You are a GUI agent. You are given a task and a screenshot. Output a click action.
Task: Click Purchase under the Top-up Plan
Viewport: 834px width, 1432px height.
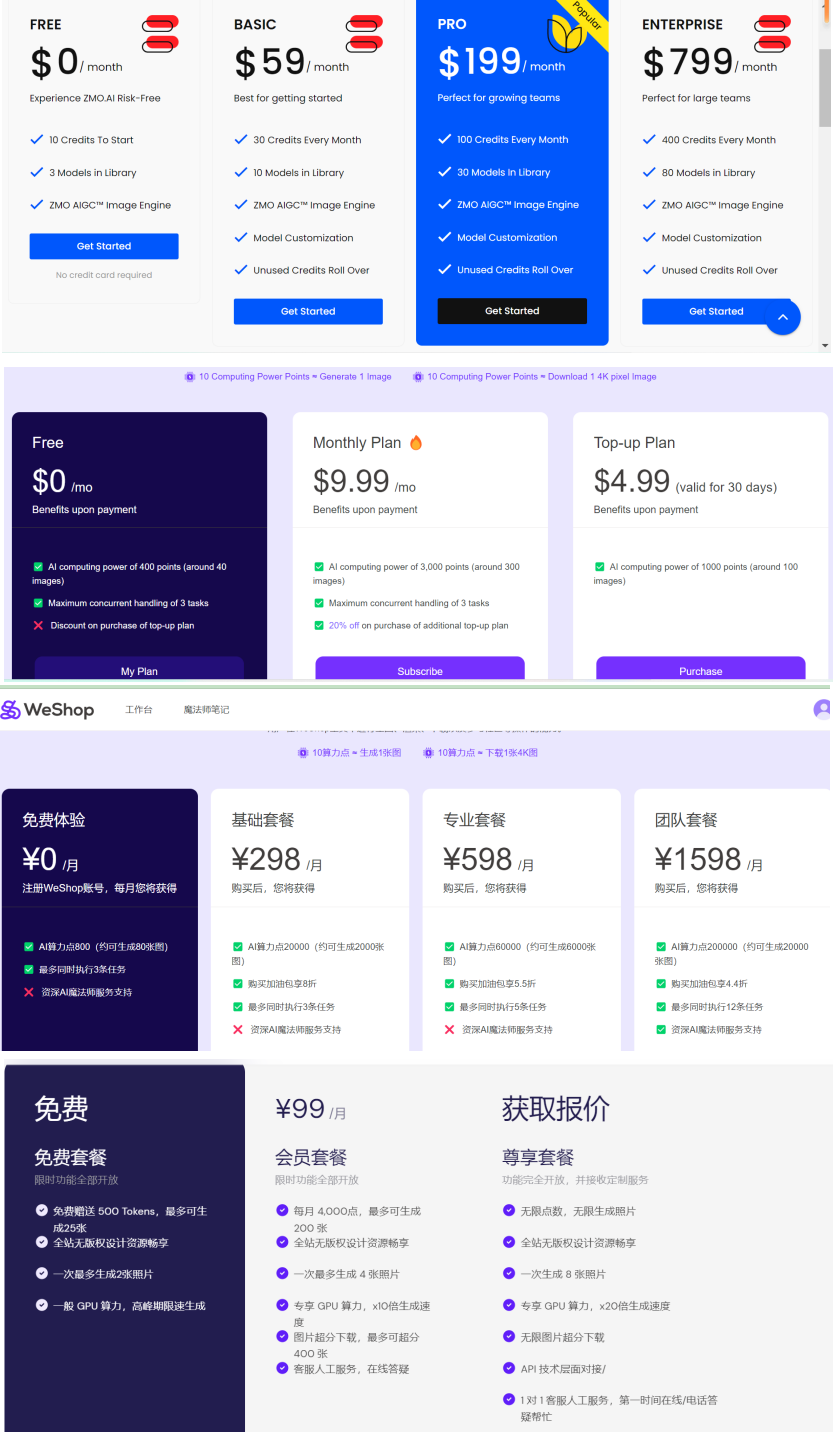701,670
